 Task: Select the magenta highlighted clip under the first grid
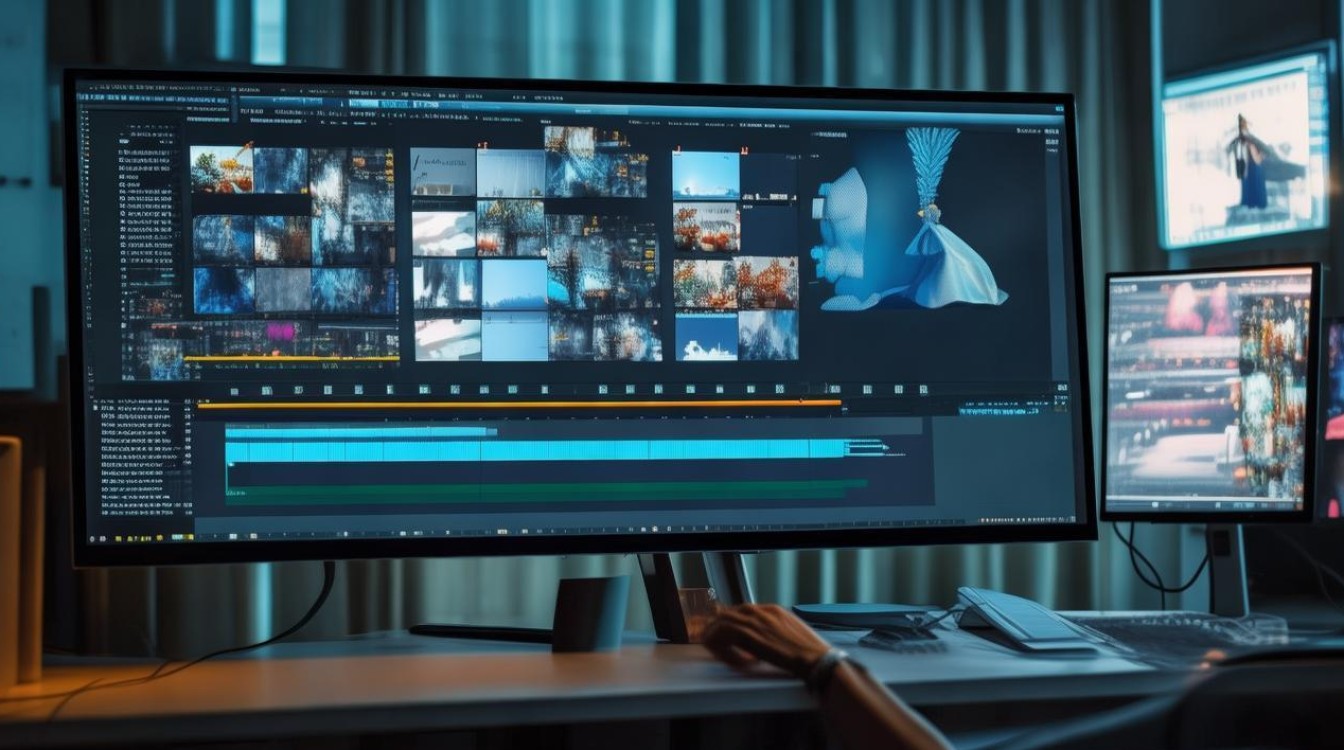point(280,331)
